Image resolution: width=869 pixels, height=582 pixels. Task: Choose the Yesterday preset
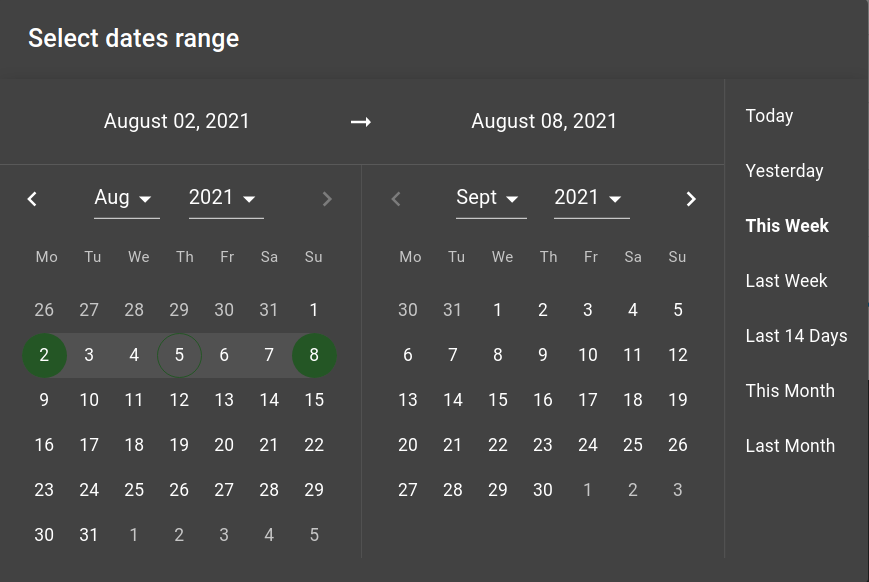784,171
